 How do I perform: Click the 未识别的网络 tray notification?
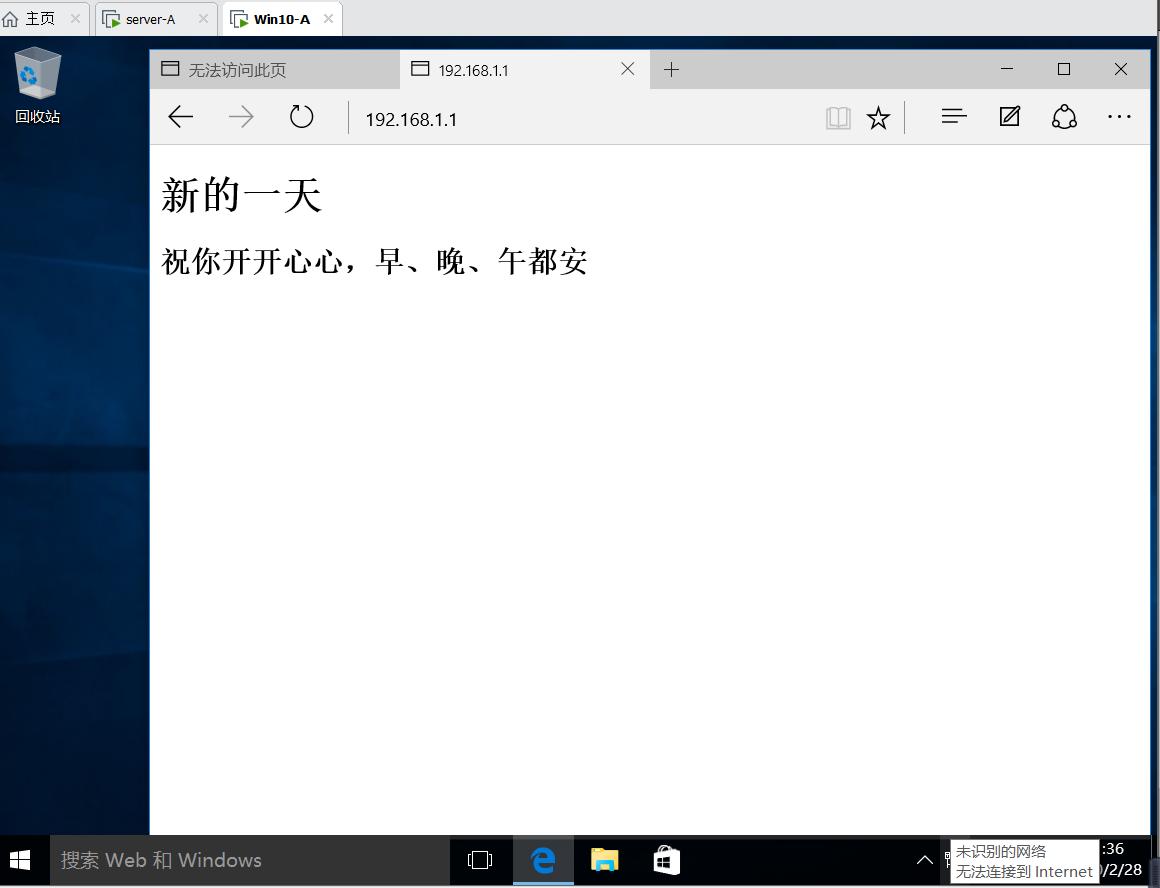pyautogui.click(x=1023, y=861)
